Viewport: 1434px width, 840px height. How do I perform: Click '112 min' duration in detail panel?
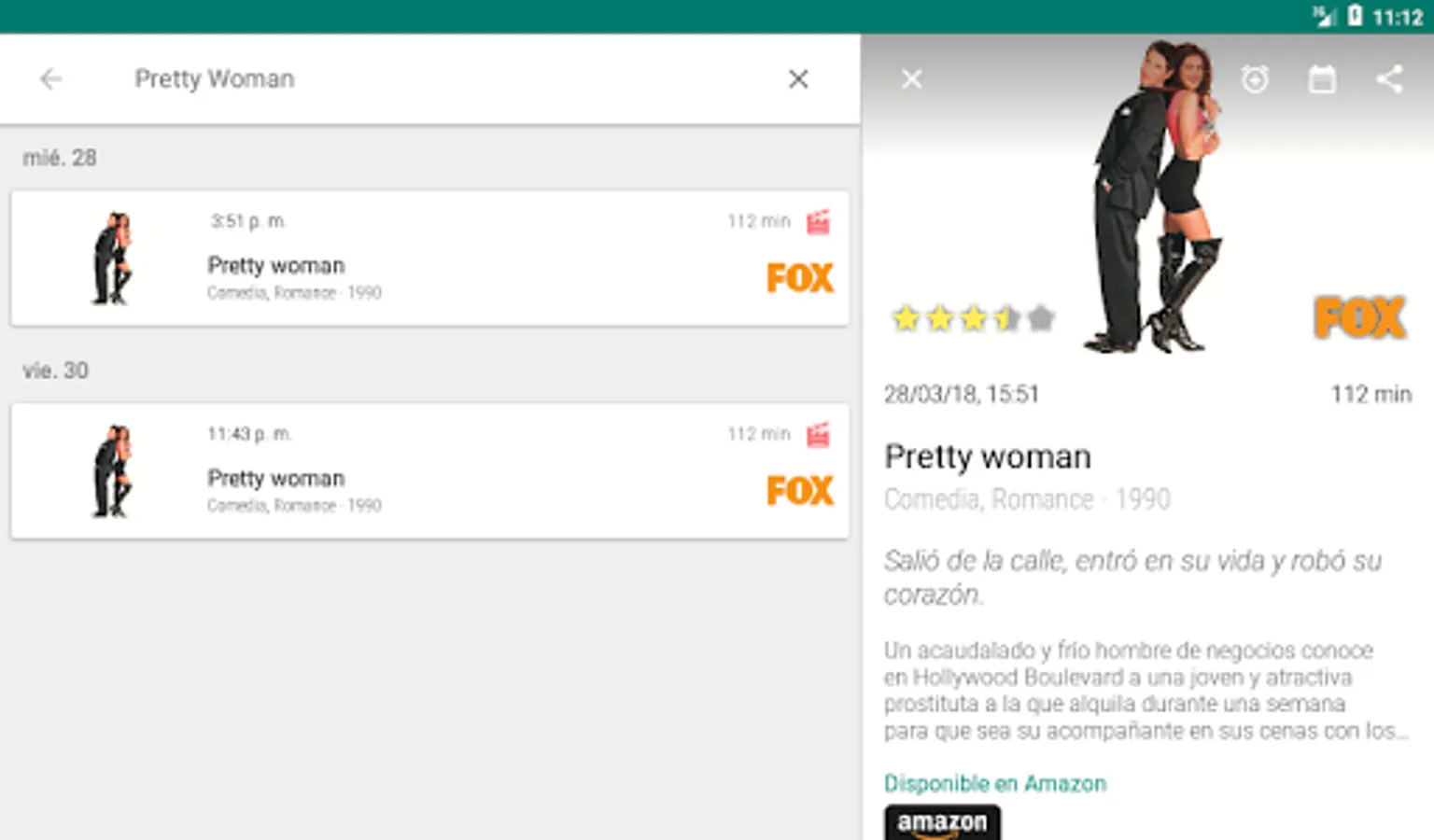pos(1371,395)
